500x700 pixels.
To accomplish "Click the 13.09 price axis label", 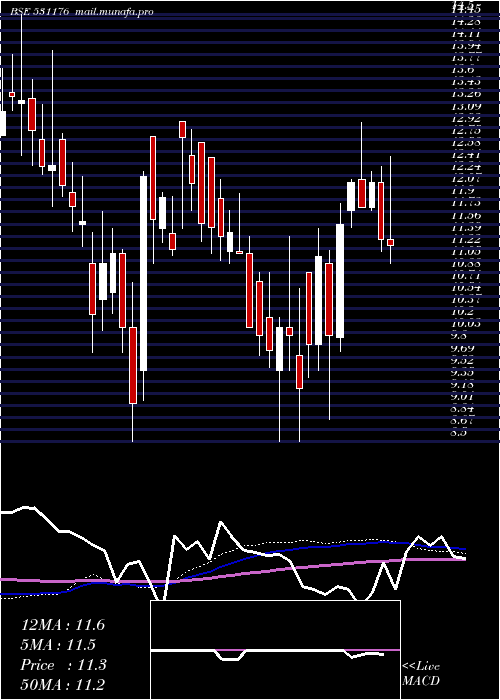I will coord(467,106).
